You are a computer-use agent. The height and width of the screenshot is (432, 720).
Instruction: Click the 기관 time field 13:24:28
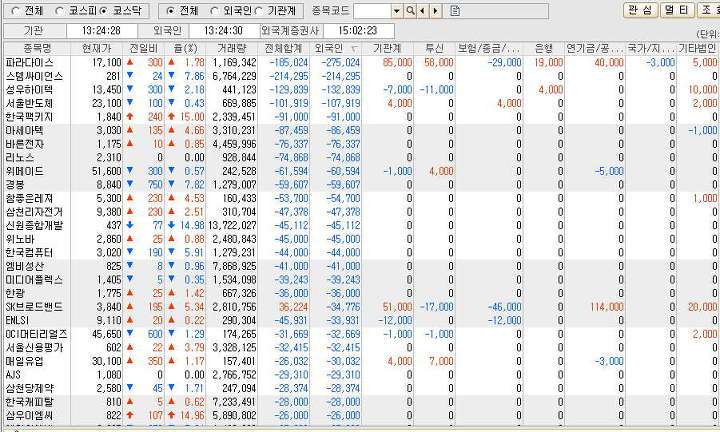pyautogui.click(x=101, y=31)
